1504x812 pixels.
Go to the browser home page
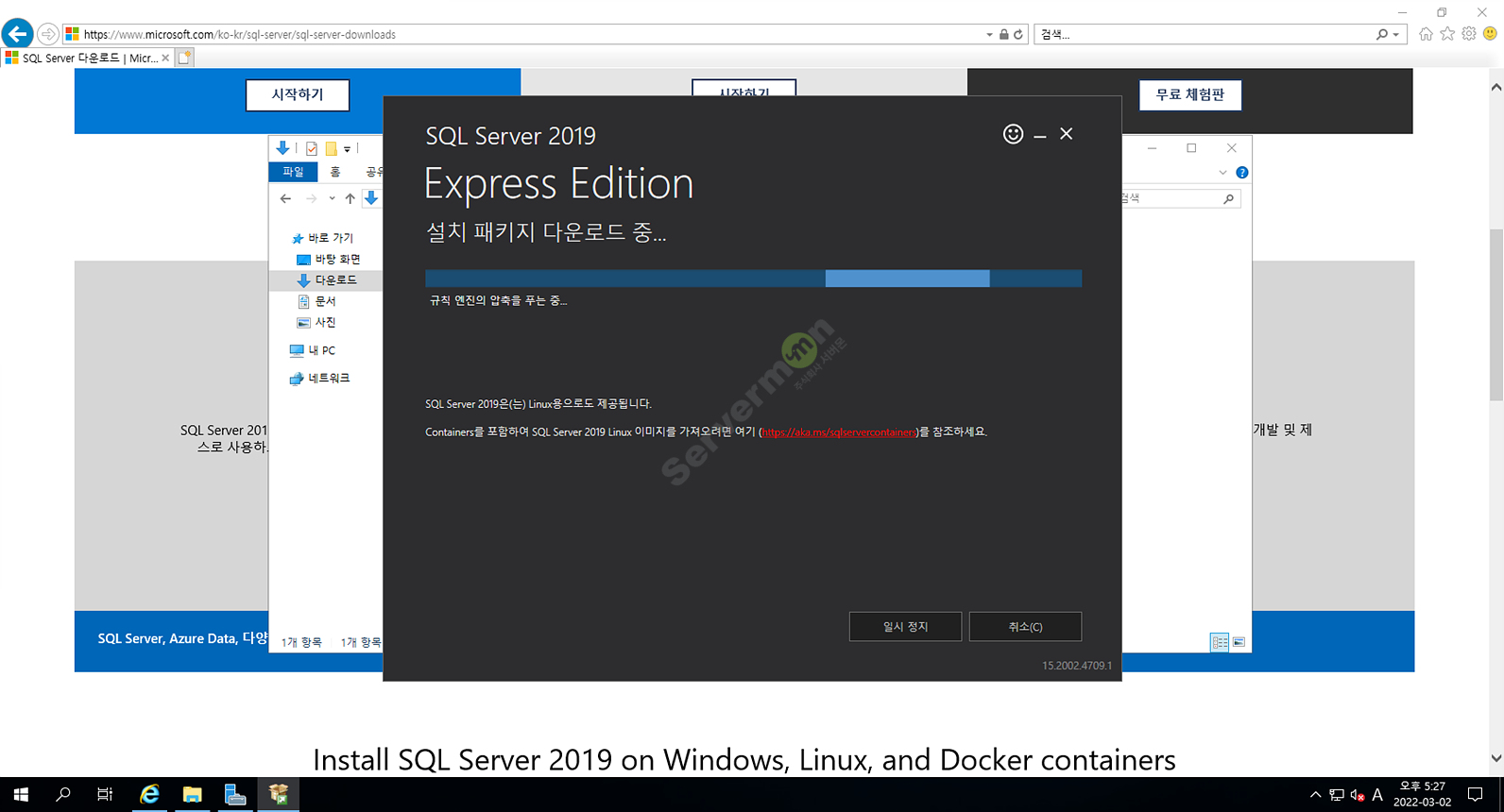tap(1426, 33)
